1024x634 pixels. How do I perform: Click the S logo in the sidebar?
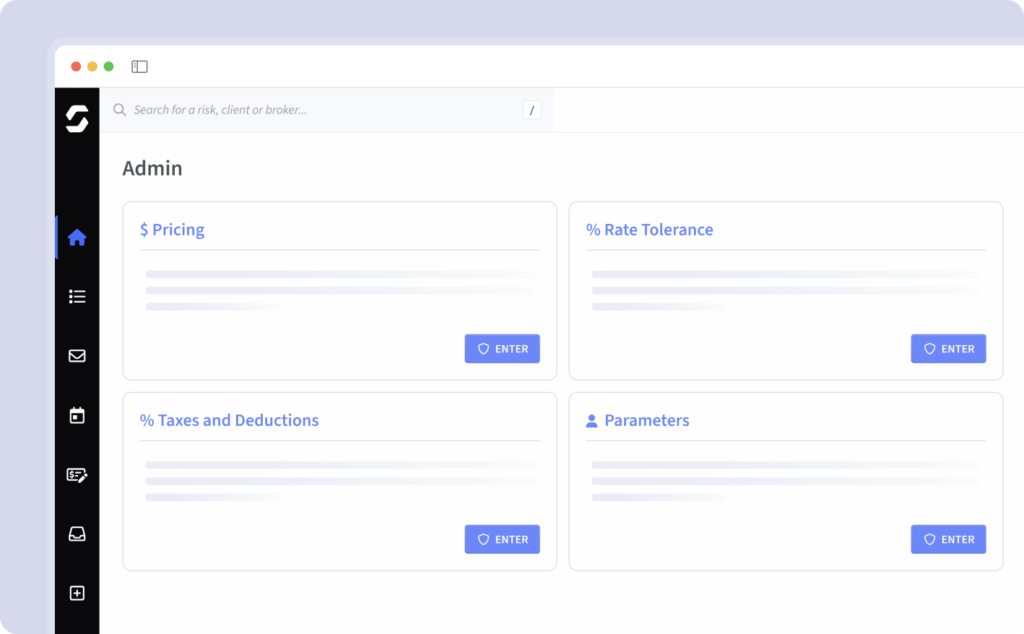coord(77,118)
